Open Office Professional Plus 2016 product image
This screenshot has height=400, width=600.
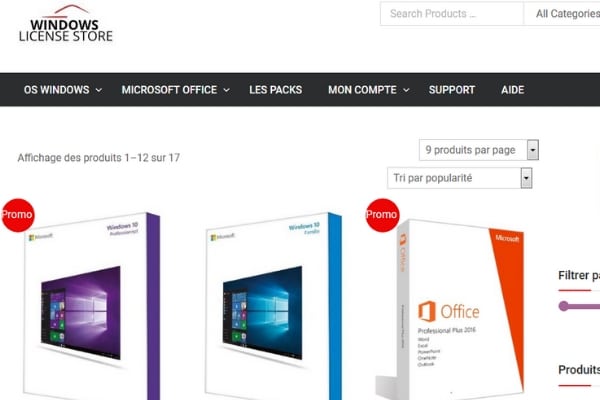(450, 310)
